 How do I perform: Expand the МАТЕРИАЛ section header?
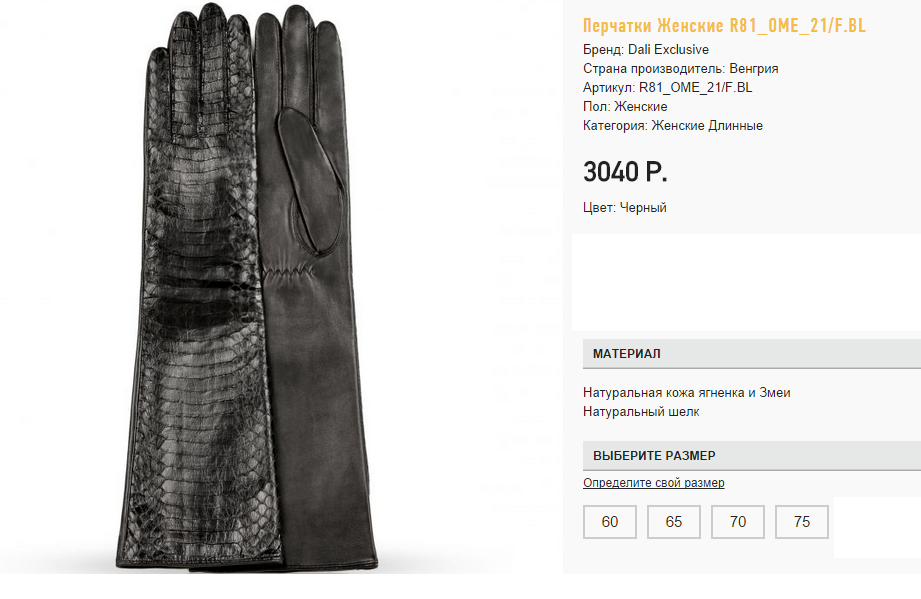tap(752, 354)
